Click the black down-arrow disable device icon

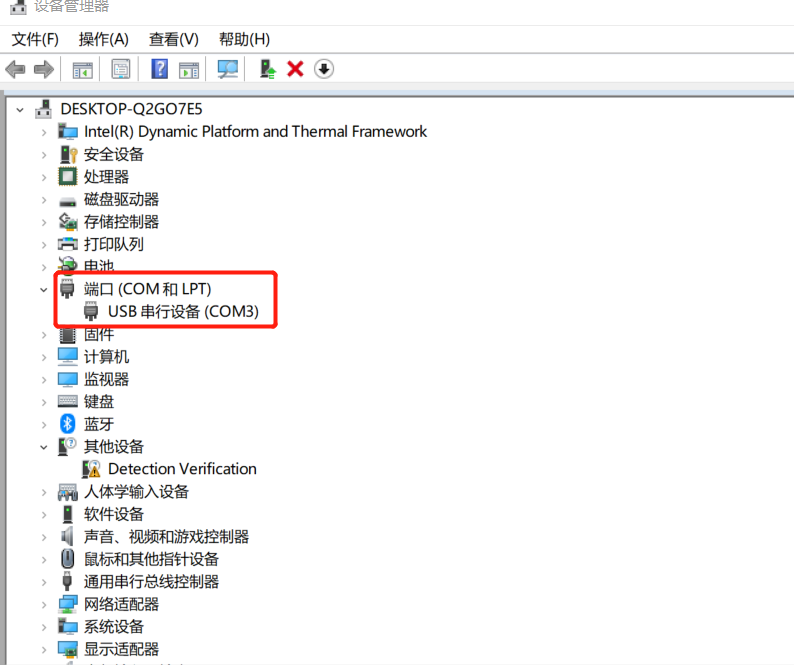[x=324, y=69]
